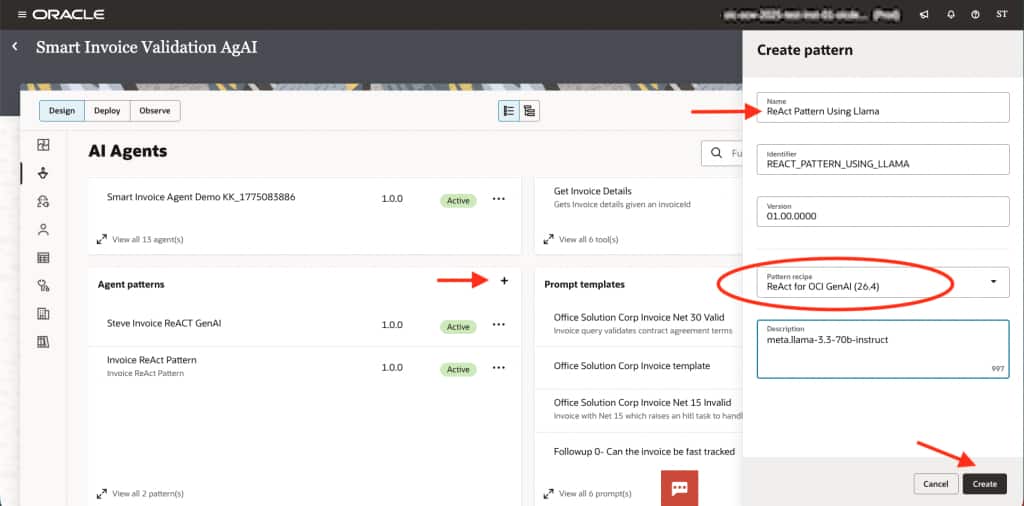
Task: Click Active status of Steve Invoice ReACT GenAI
Action: [x=458, y=326]
